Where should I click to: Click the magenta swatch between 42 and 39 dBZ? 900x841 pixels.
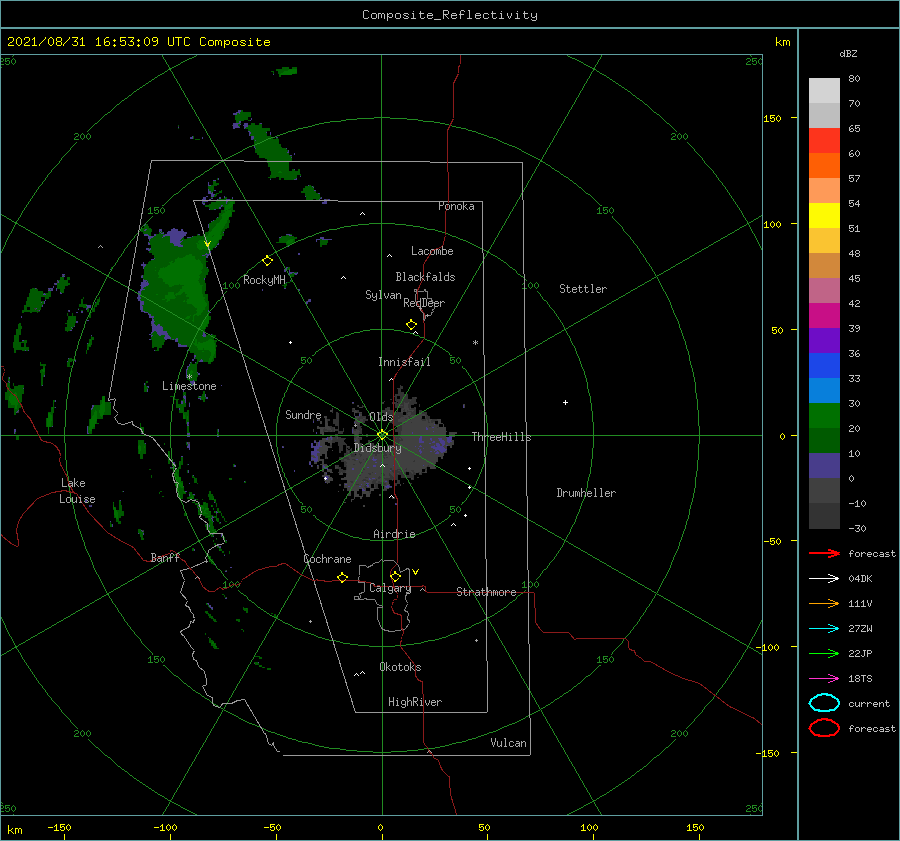(824, 316)
